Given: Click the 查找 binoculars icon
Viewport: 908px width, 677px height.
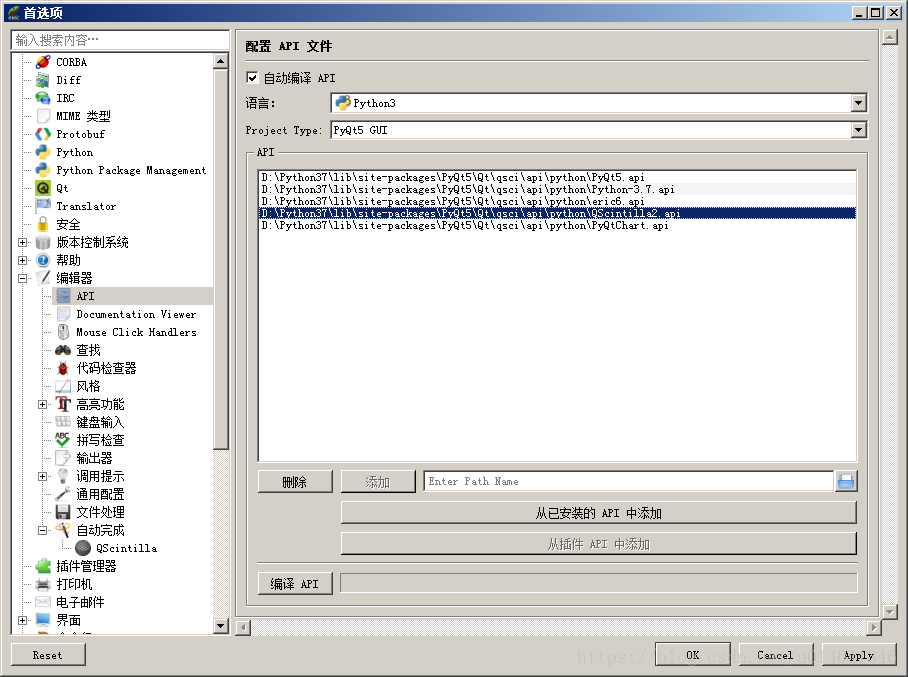Looking at the screenshot, I should coord(63,350).
